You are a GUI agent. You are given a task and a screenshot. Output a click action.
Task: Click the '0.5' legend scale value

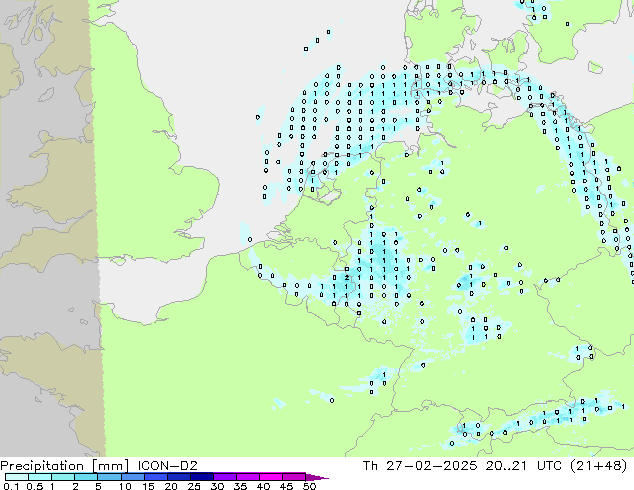click(x=35, y=486)
